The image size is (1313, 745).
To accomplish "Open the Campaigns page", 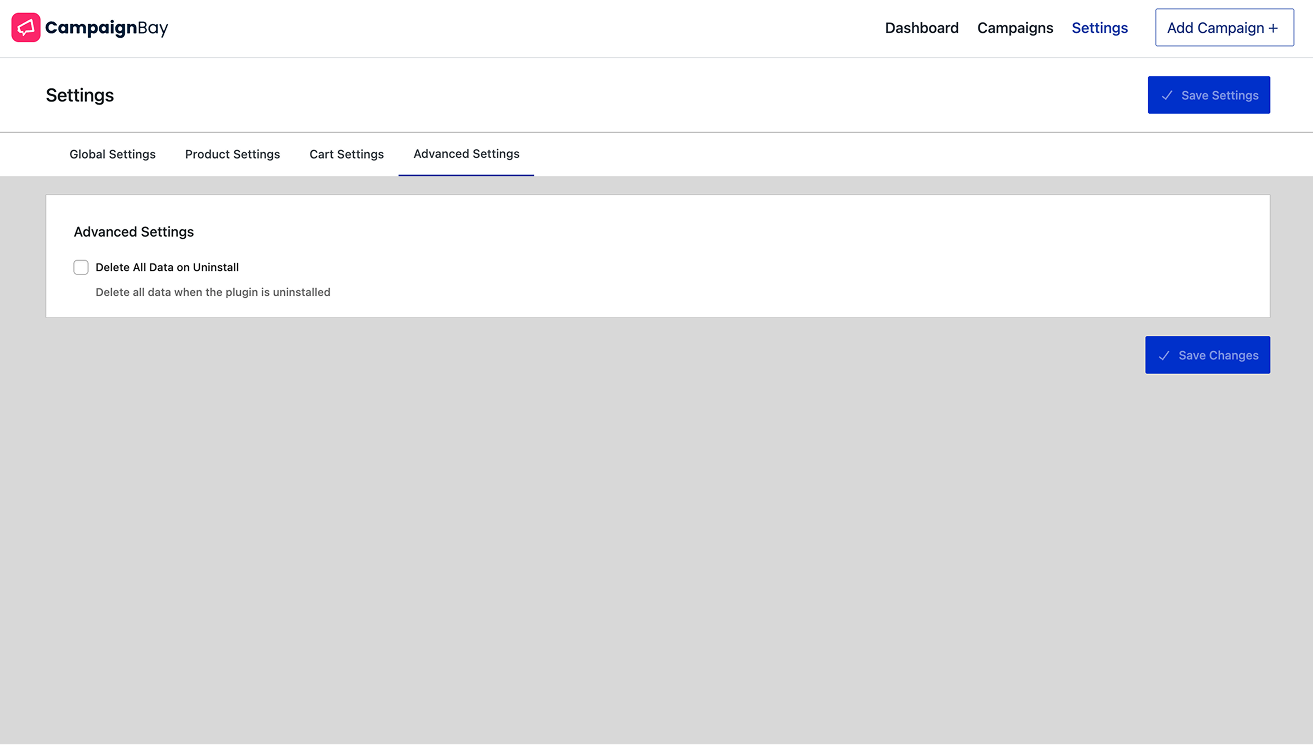I will point(1015,28).
